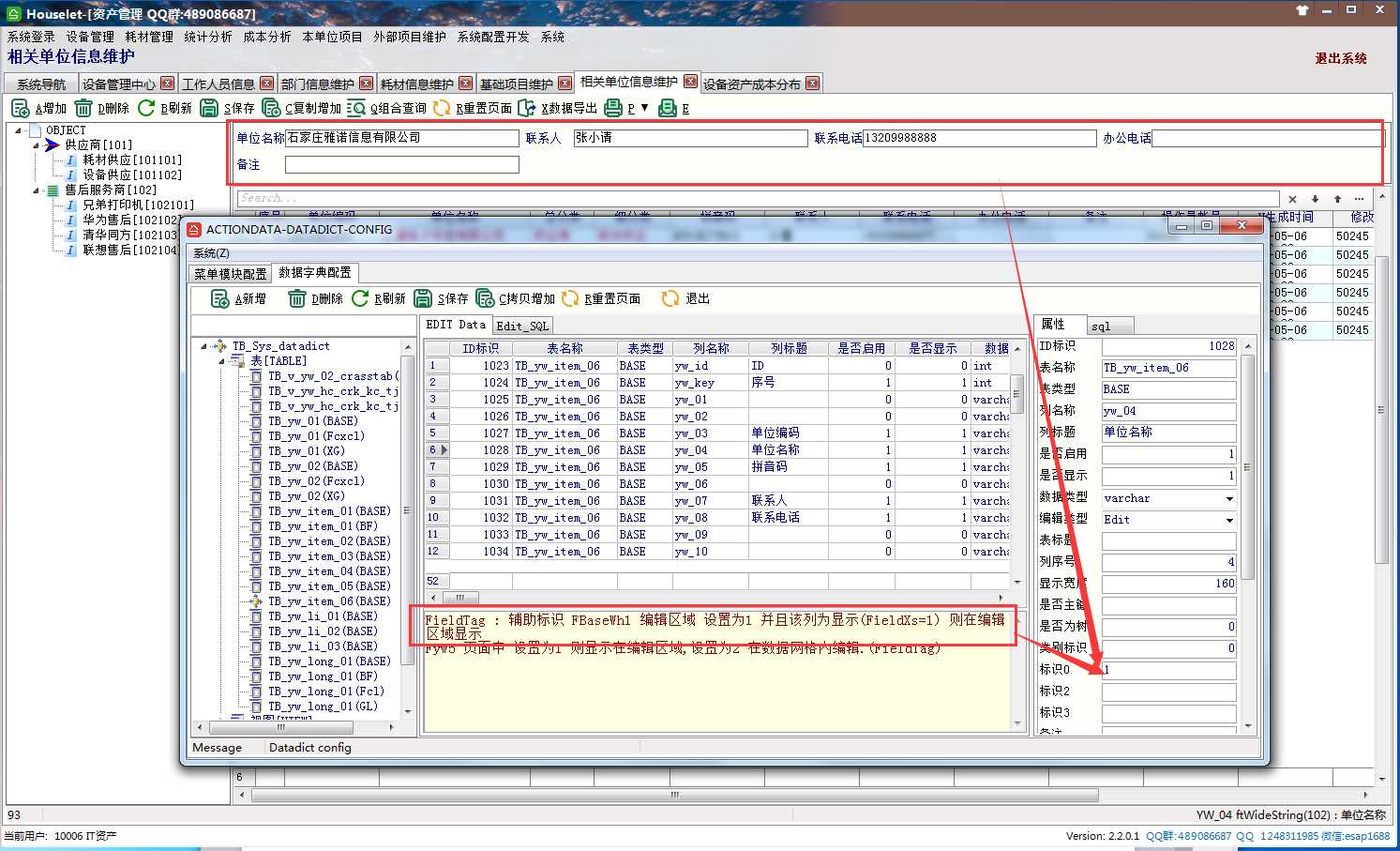Viewport: 1400px width, 851px height.
Task: Click D删除 trash icon in DATADICT-CONFIG dialog
Action: pos(296,299)
